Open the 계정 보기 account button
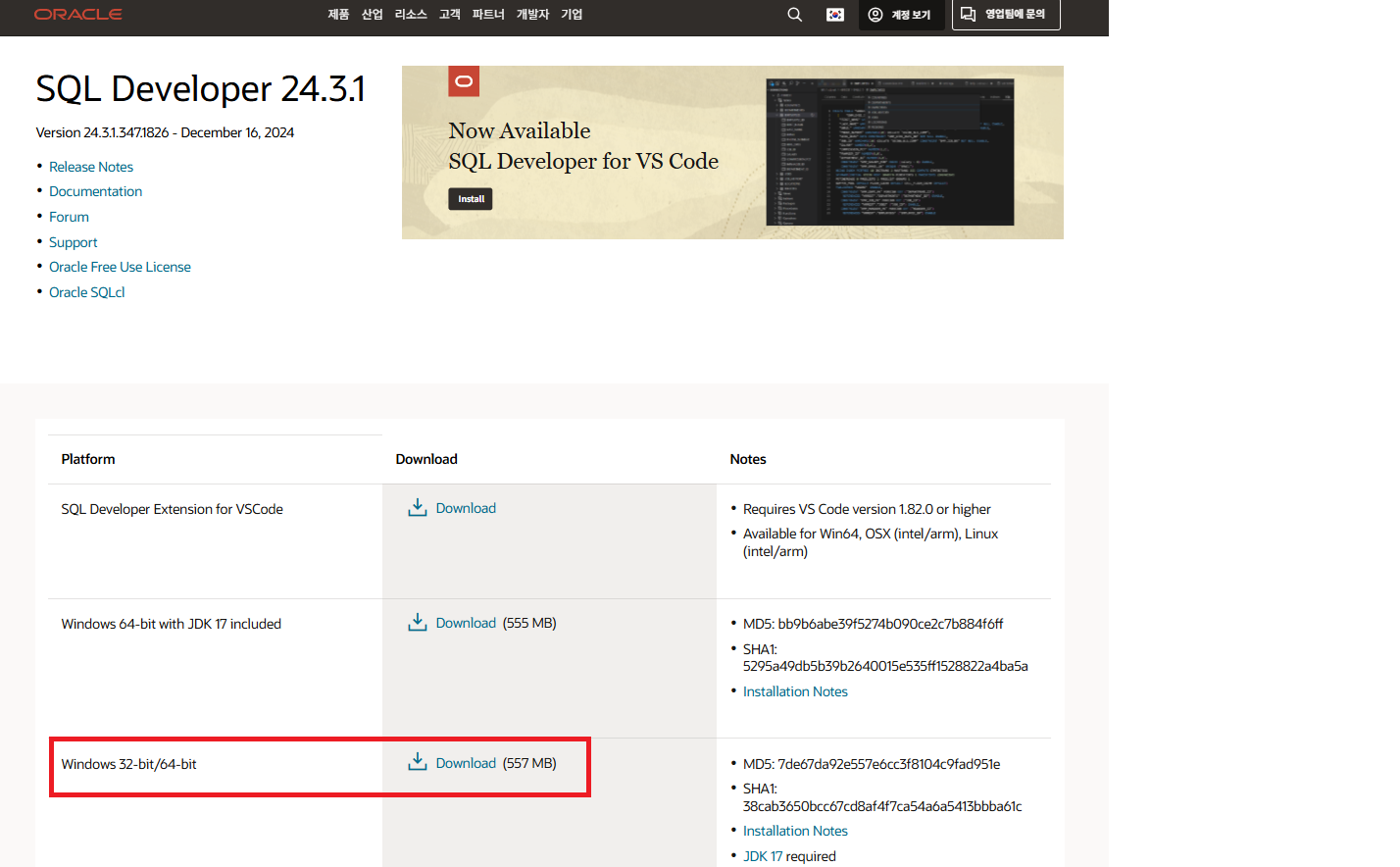Screen dimensions: 1400x867 point(901,15)
